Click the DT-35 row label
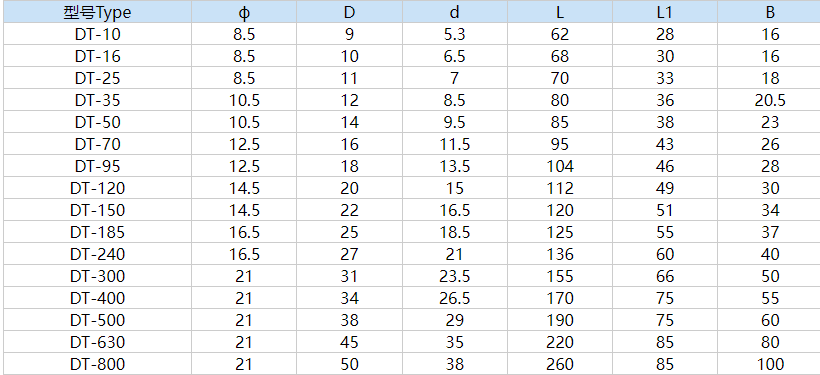This screenshot has width=820, height=375. point(97,100)
